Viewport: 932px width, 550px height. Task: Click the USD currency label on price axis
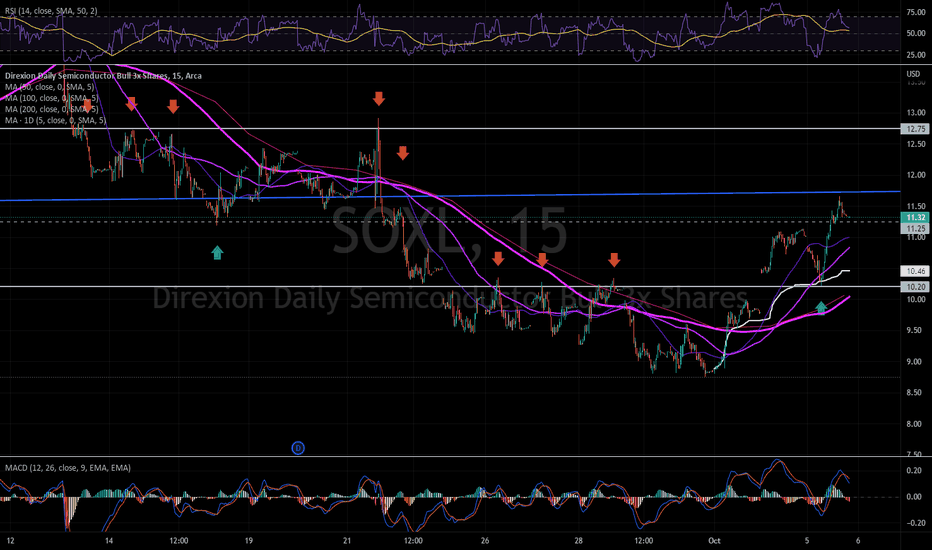pos(913,74)
